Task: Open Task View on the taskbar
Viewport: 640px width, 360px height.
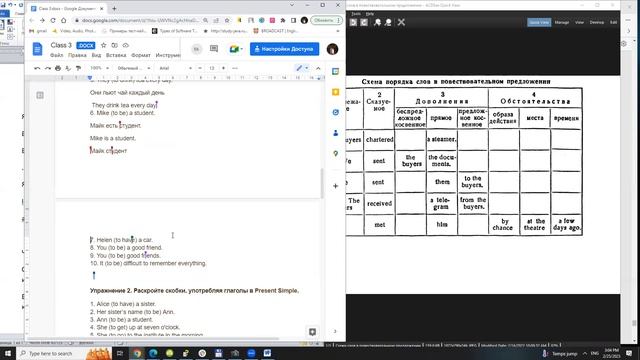Action: pos(120,353)
